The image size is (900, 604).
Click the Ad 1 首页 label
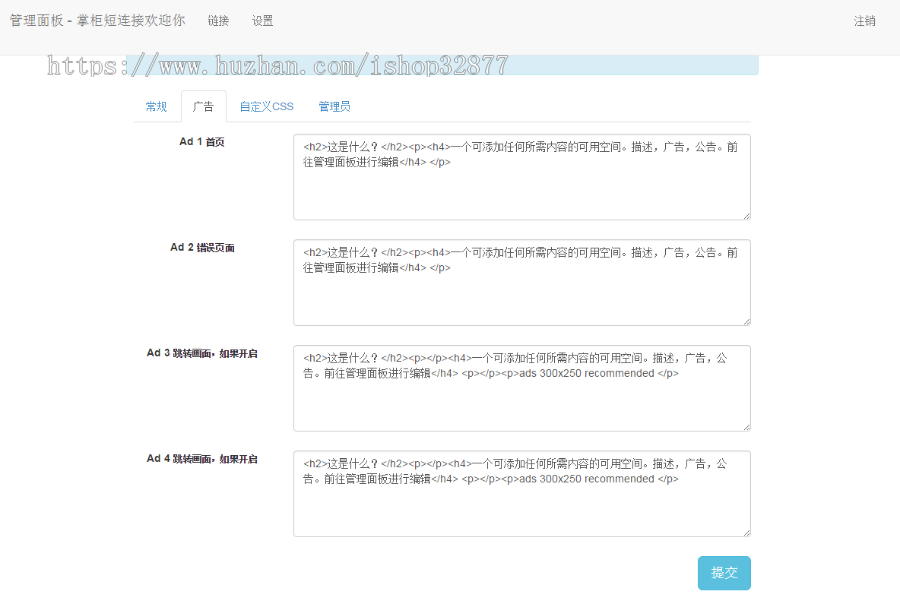[201, 142]
